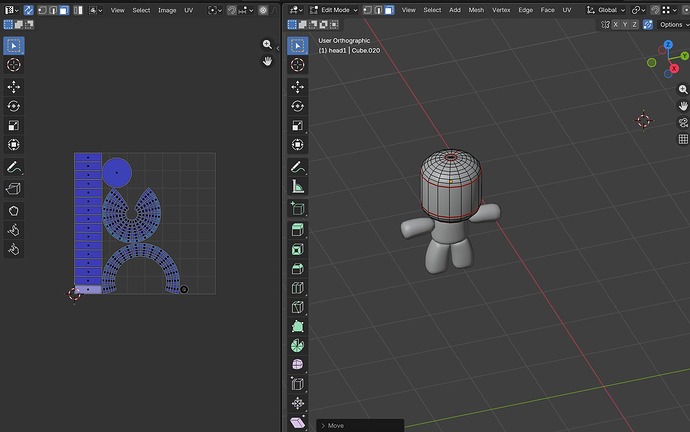Open the Global transform orientation dropdown
This screenshot has height=432, width=690.
pyautogui.click(x=606, y=10)
